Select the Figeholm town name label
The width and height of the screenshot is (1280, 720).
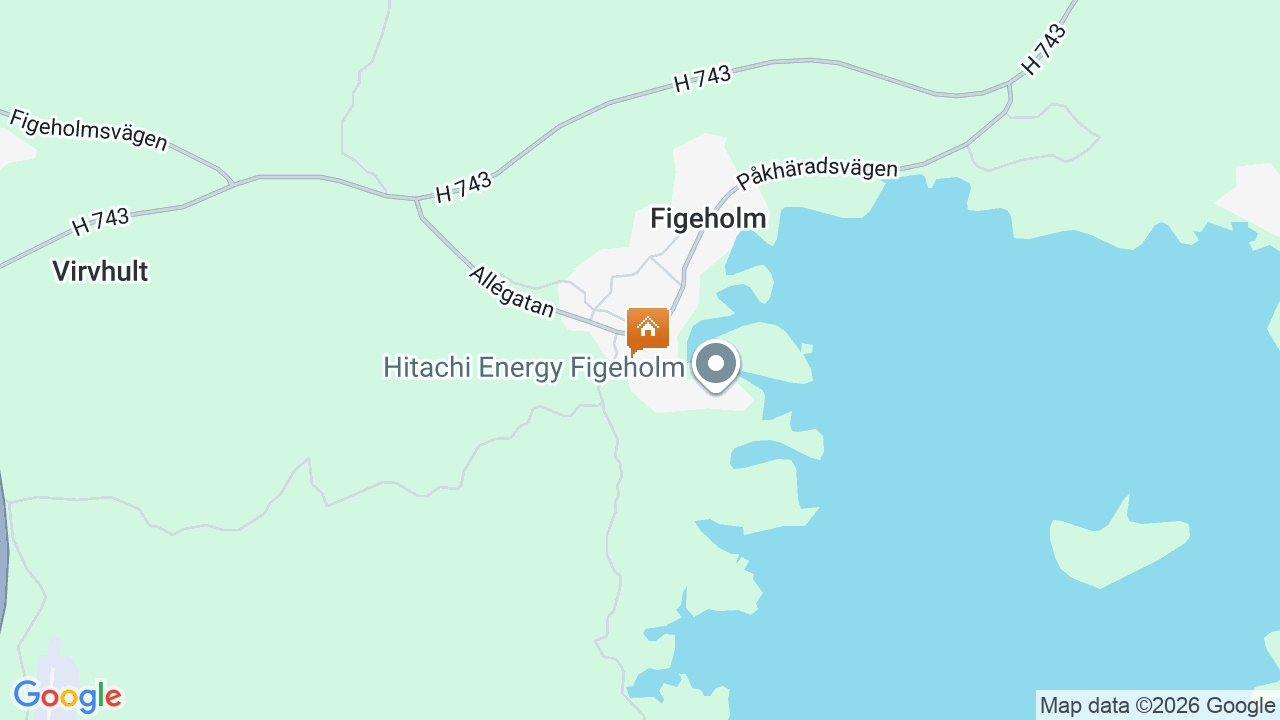(708, 219)
